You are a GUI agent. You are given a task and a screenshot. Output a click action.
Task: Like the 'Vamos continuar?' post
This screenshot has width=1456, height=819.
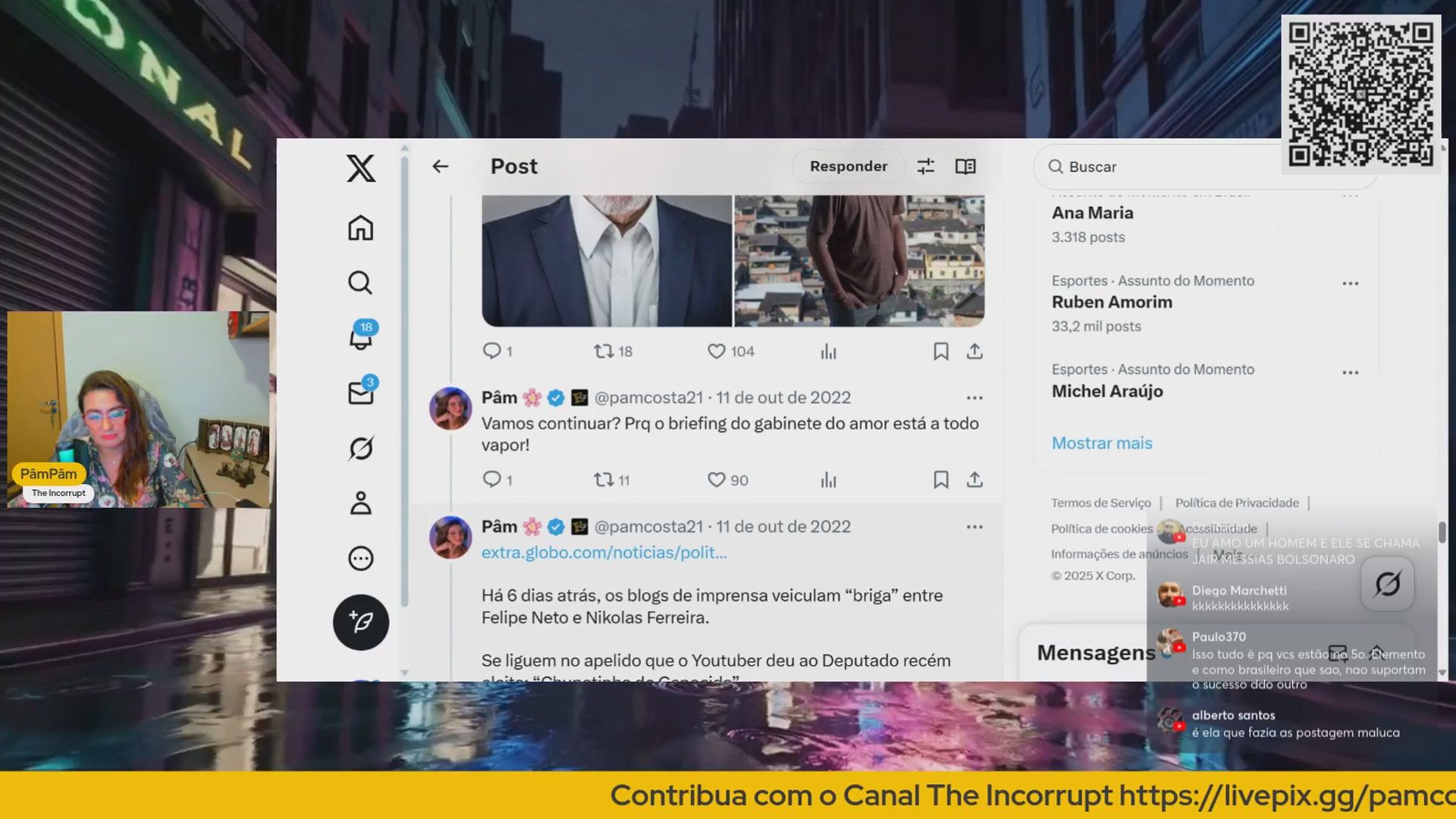pos(717,480)
